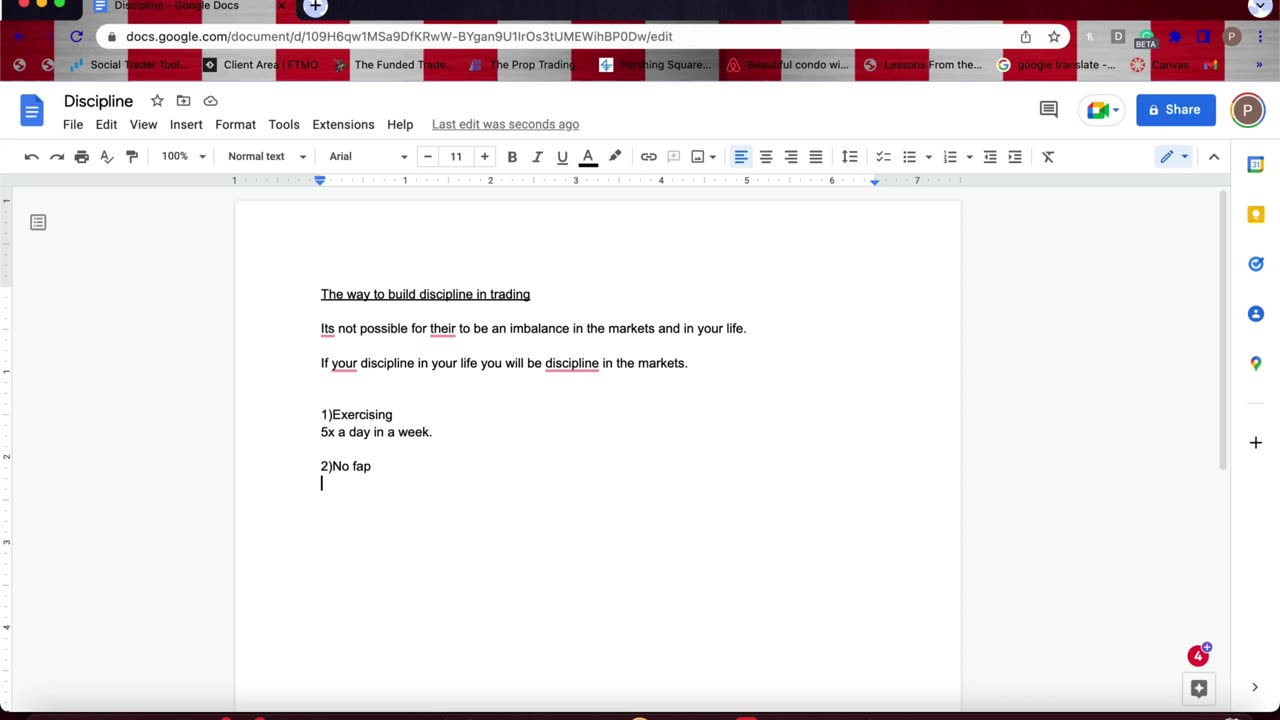Open the View menu
Viewport: 1280px width, 720px height.
[x=143, y=125]
